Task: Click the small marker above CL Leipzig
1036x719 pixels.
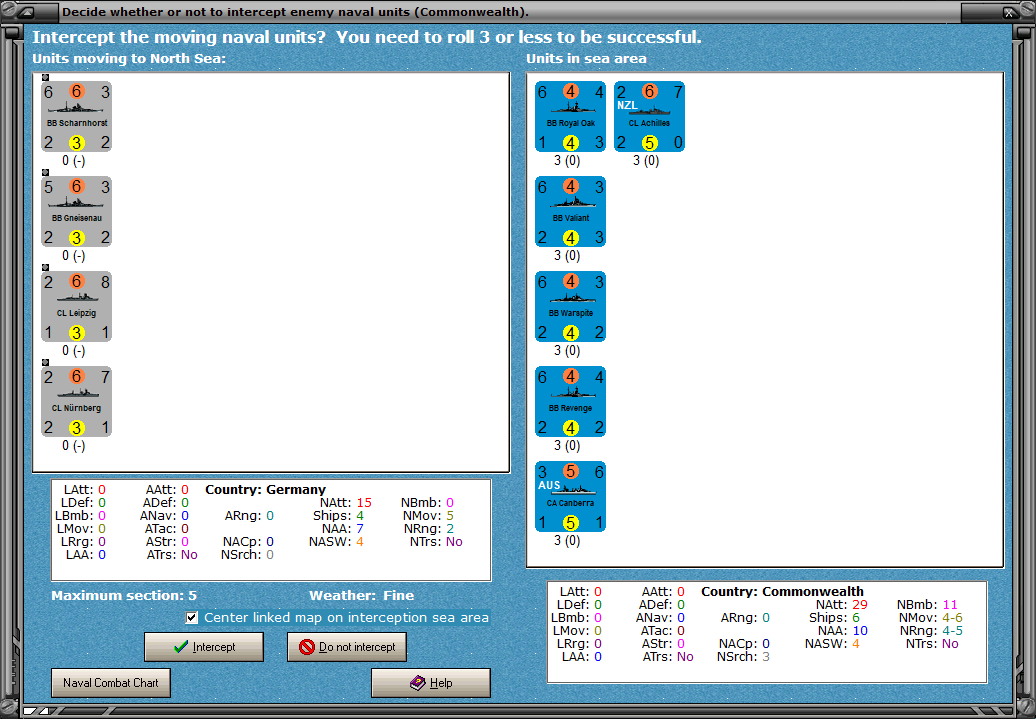Action: pos(45,268)
